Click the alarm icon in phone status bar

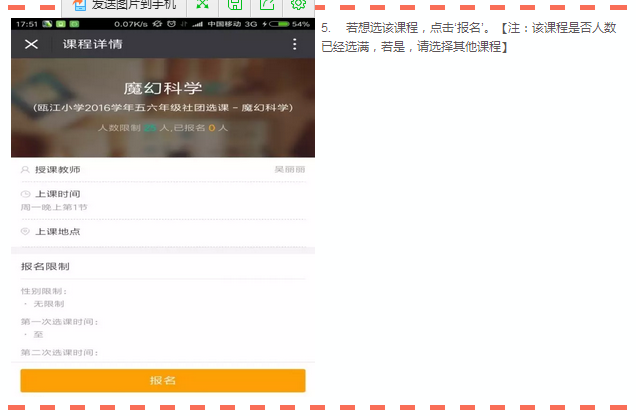[x=171, y=24]
